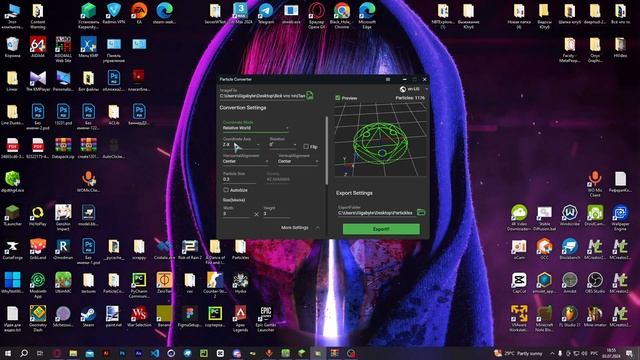Browse for image file in Particle Converter
Viewport: 640px width, 360px height.
(310, 95)
